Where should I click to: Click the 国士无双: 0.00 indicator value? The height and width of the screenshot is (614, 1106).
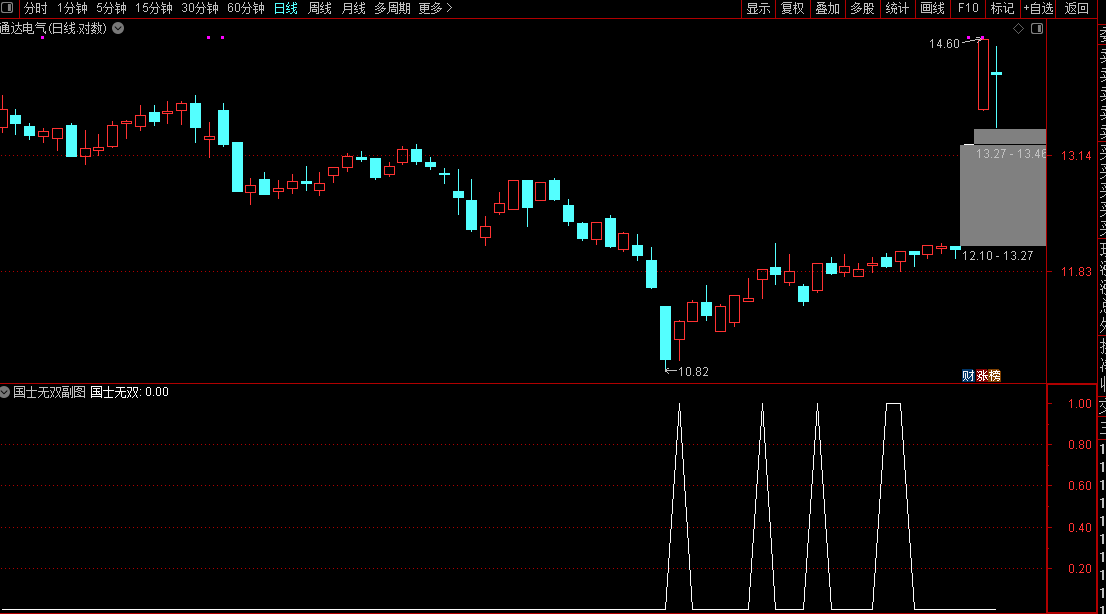click(x=130, y=392)
